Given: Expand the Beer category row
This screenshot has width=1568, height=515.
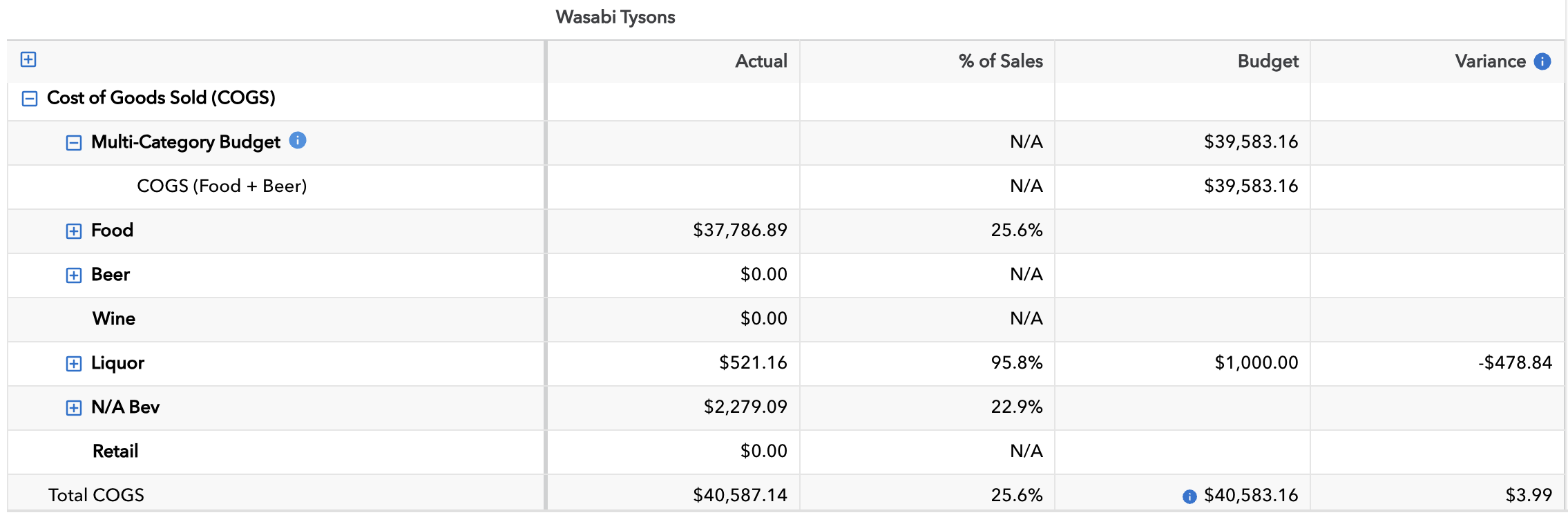Looking at the screenshot, I should click(74, 275).
